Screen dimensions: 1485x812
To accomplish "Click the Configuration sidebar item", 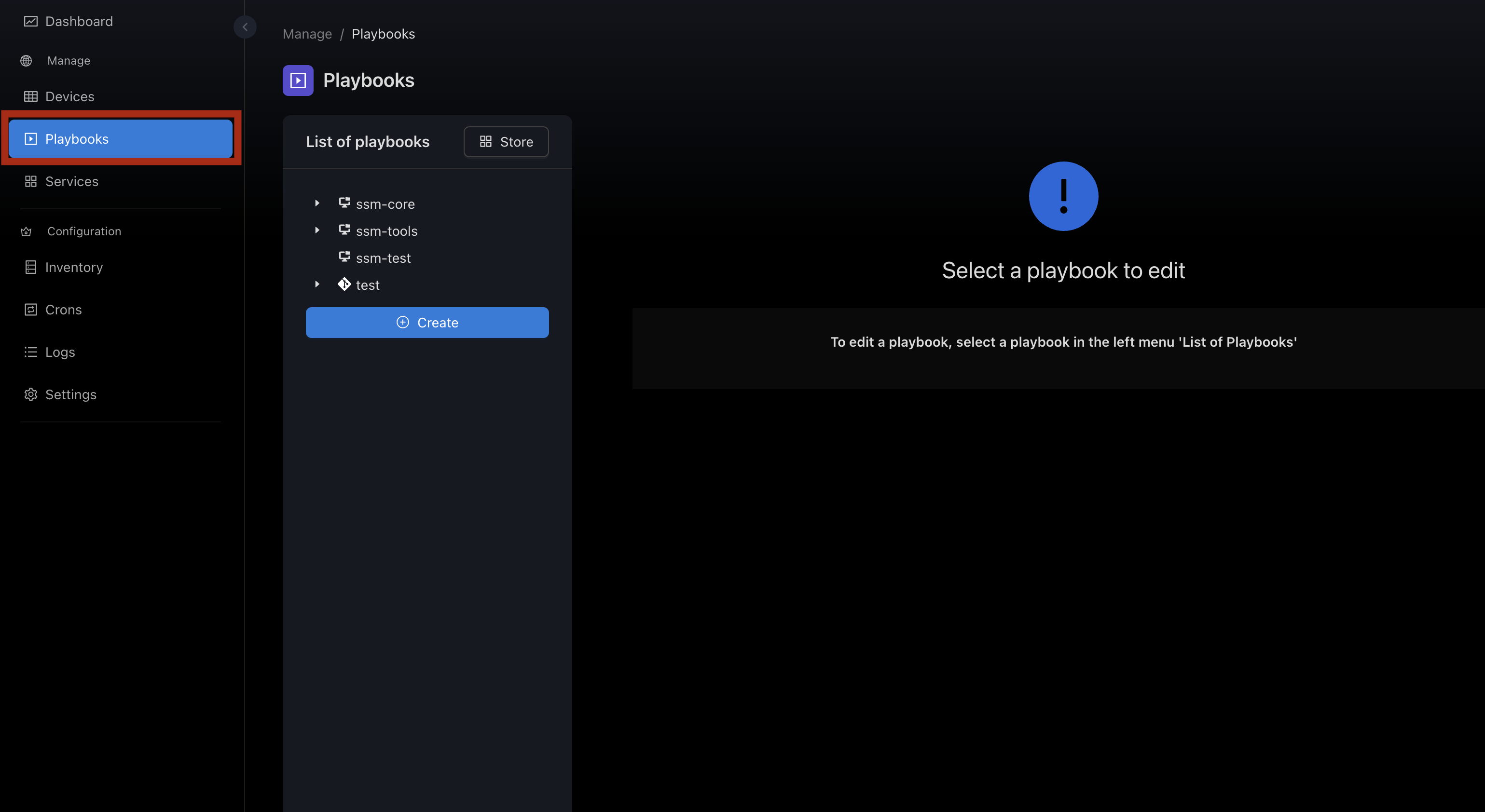I will [84, 231].
